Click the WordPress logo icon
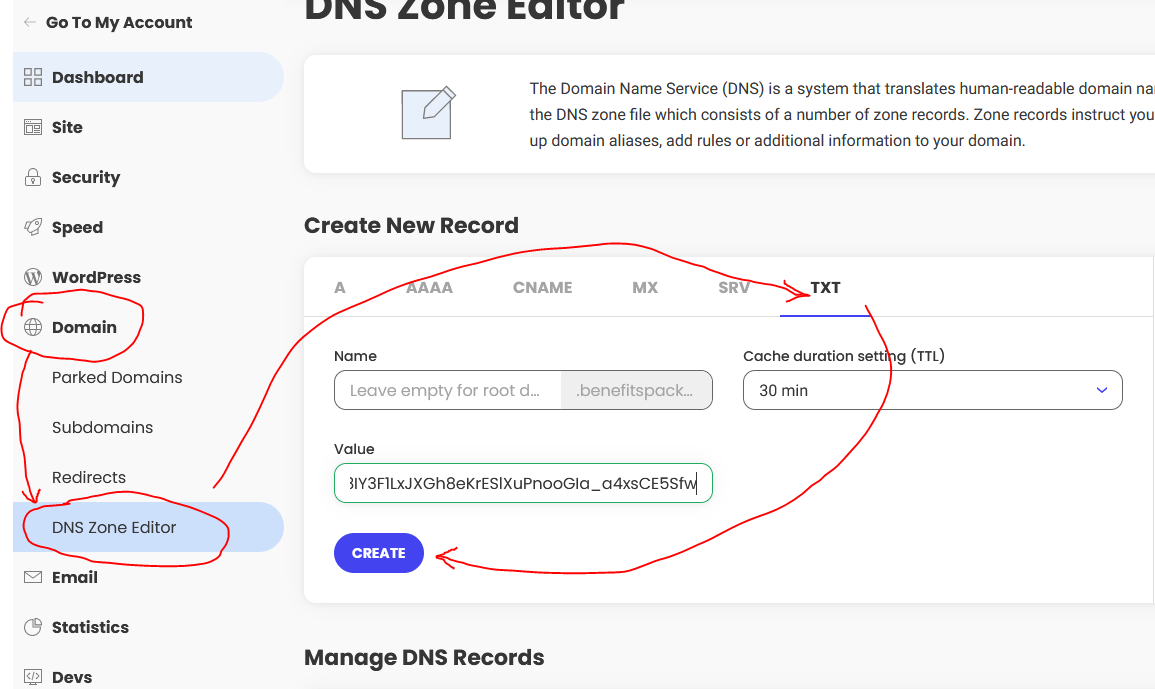This screenshot has height=689, width=1155. coord(33,277)
